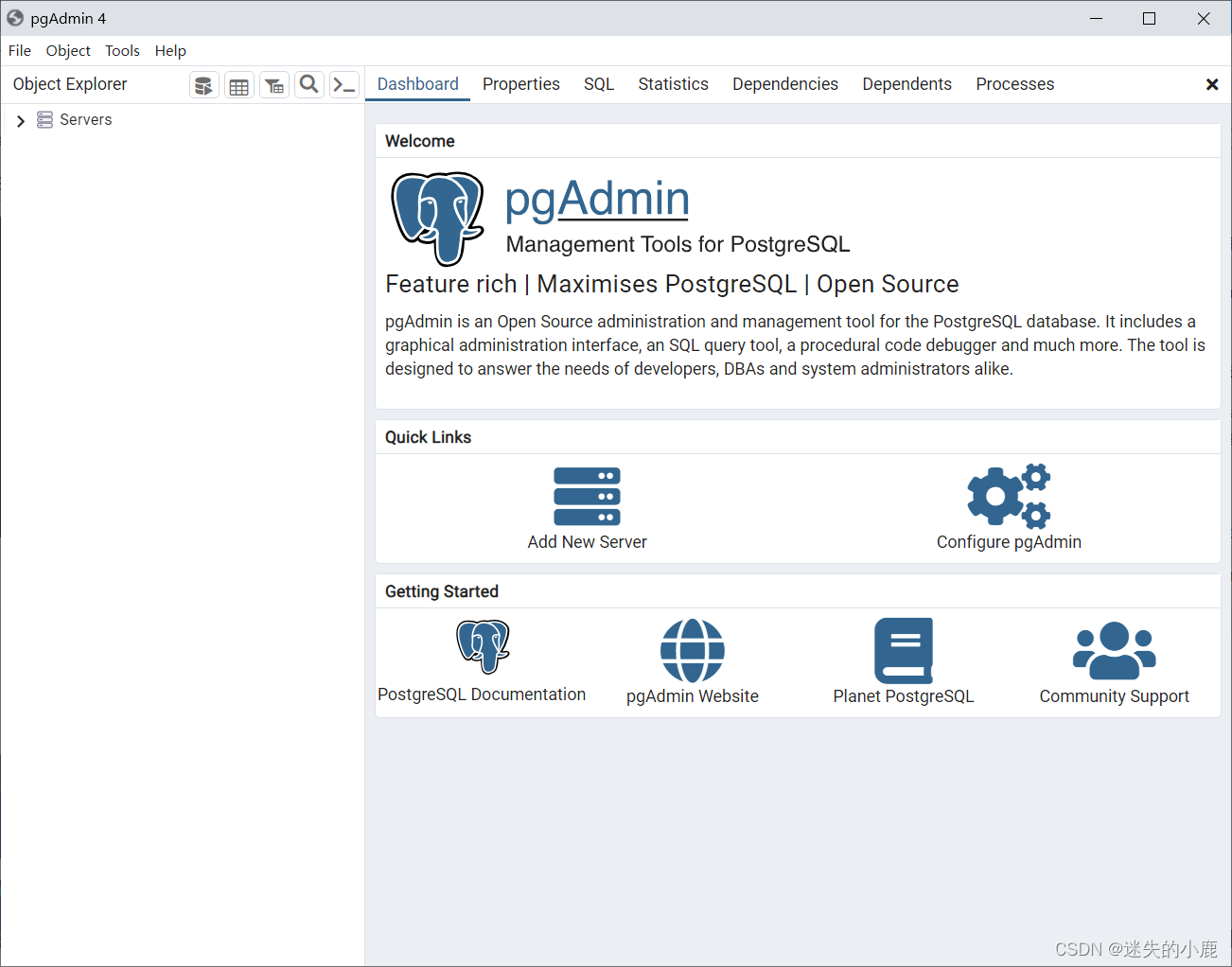Click the Object Explorer panel title
The height and width of the screenshot is (967, 1232).
(70, 84)
